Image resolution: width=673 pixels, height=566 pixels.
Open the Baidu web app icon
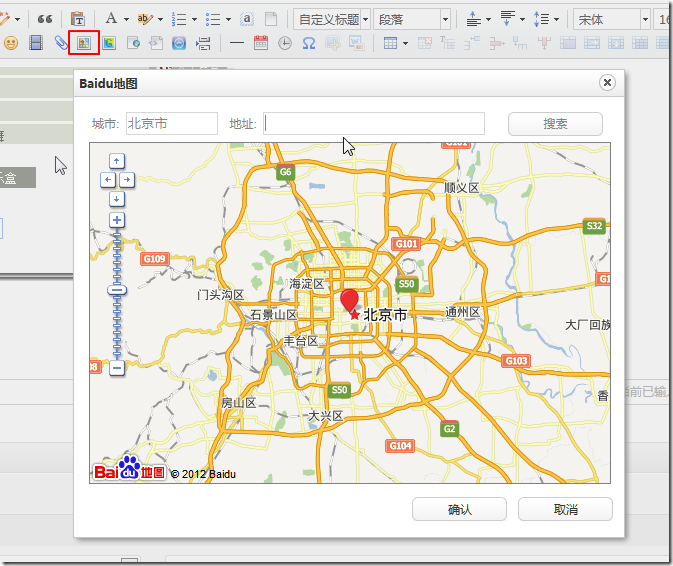pos(179,43)
